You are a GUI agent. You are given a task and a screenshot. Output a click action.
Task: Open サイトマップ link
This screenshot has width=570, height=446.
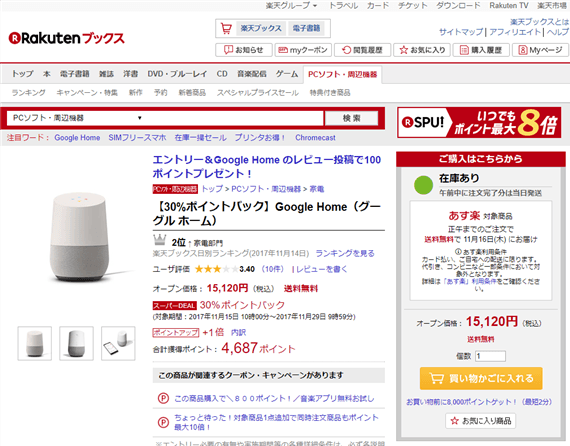tap(461, 32)
